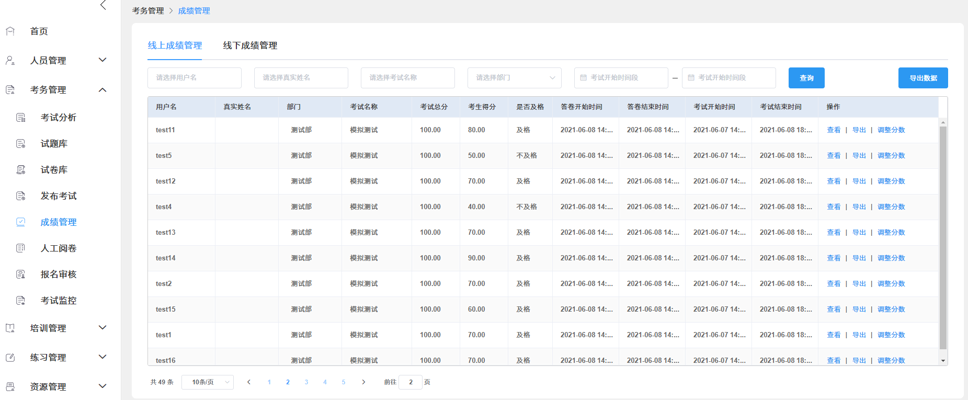This screenshot has width=968, height=400.
Task: Go to 发布考试 publish exam icon
Action: (x=20, y=196)
